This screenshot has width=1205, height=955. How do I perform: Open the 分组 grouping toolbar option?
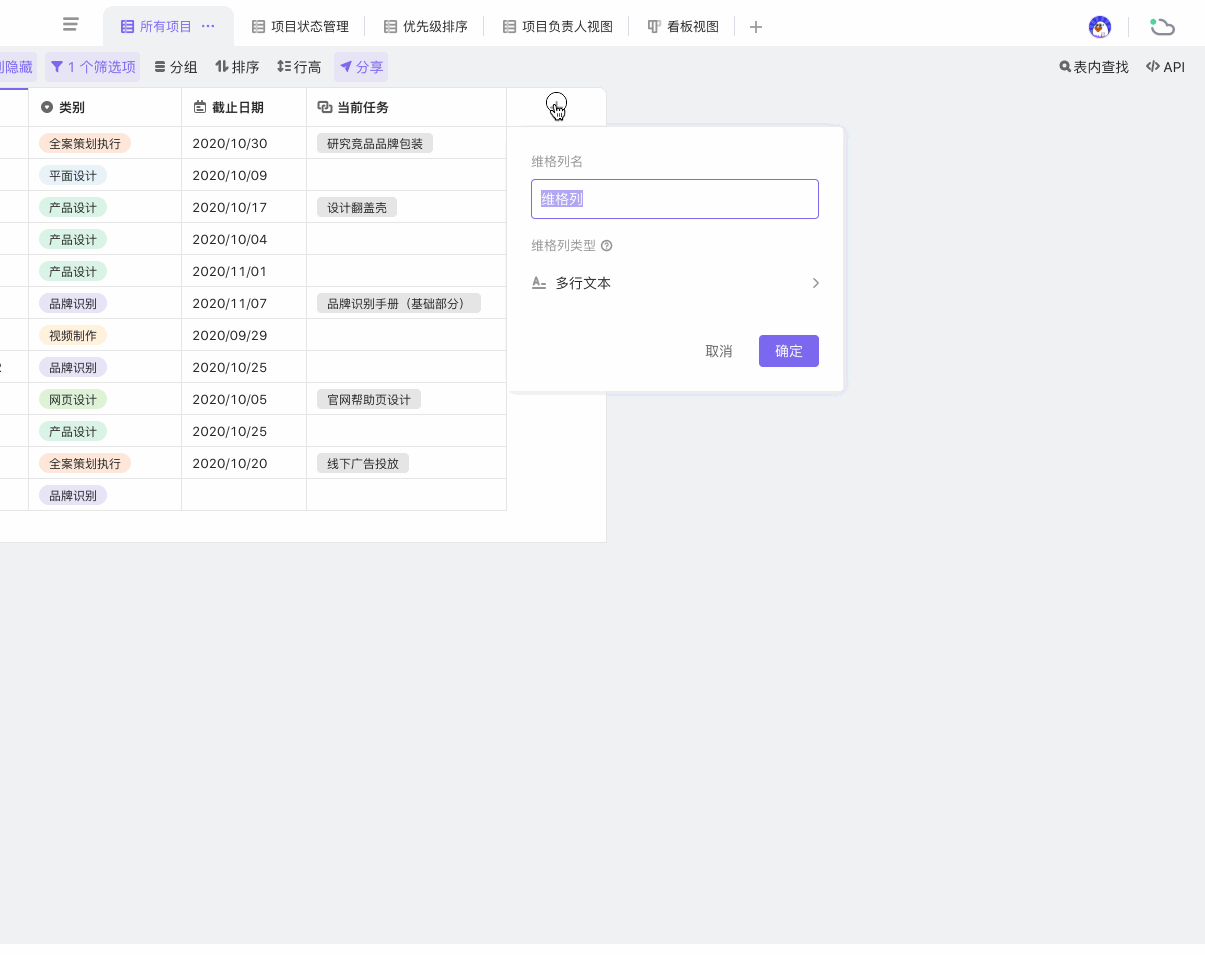[x=175, y=67]
